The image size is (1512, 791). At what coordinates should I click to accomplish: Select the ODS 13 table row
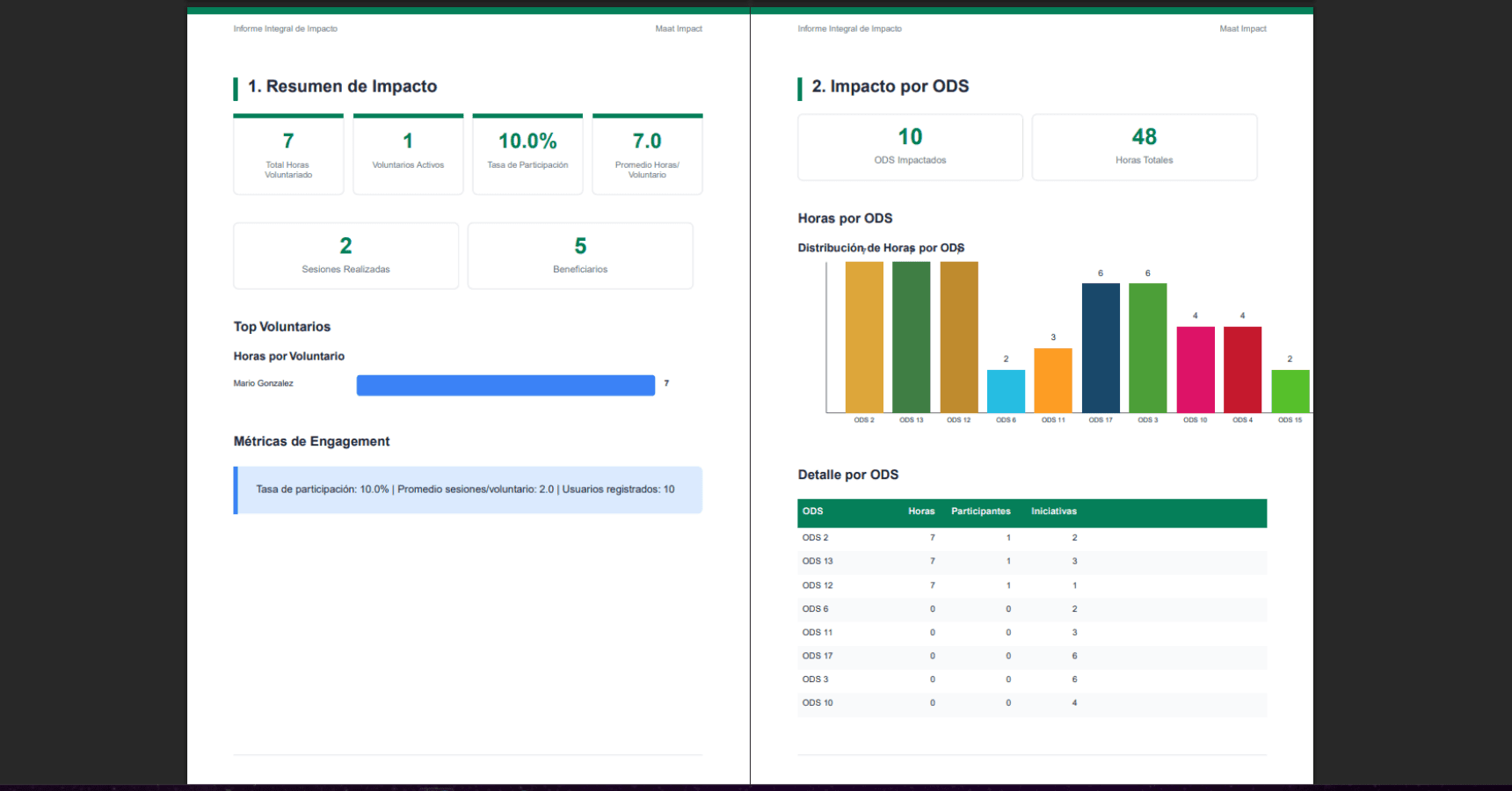click(1031, 562)
